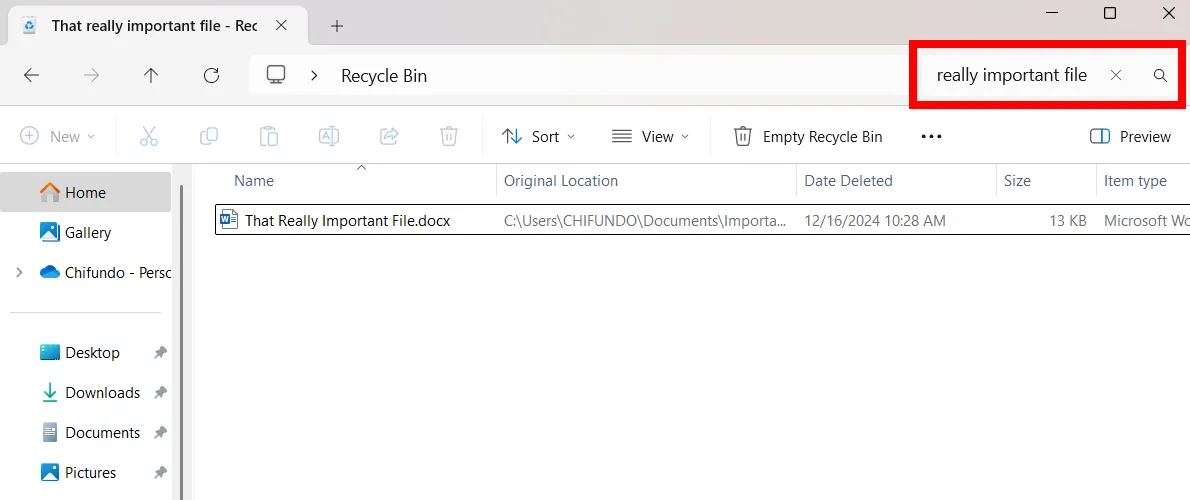Click the Microsoft Wo item type cell
This screenshot has height=500, width=1190.
point(1146,221)
